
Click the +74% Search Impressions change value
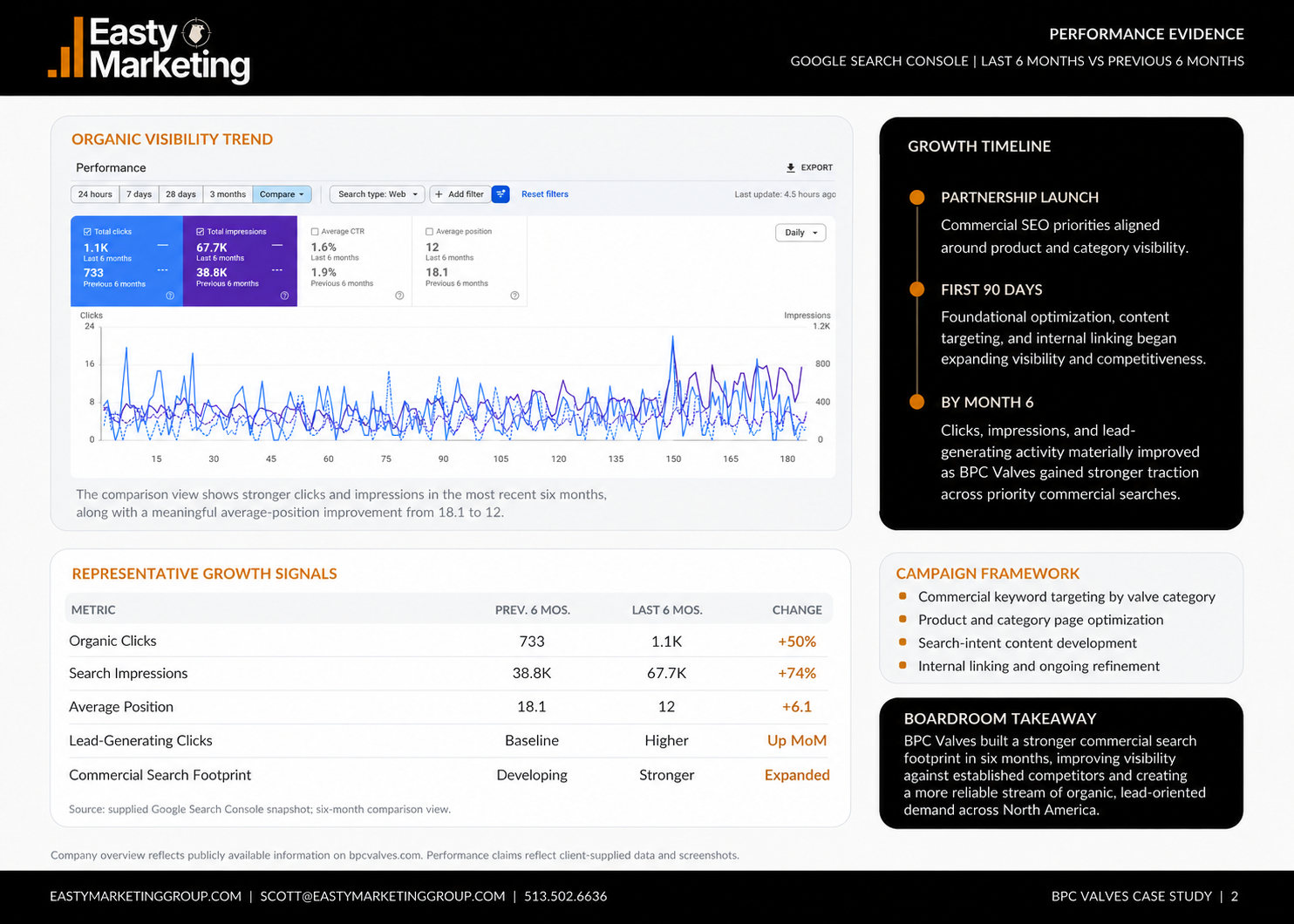coord(797,673)
